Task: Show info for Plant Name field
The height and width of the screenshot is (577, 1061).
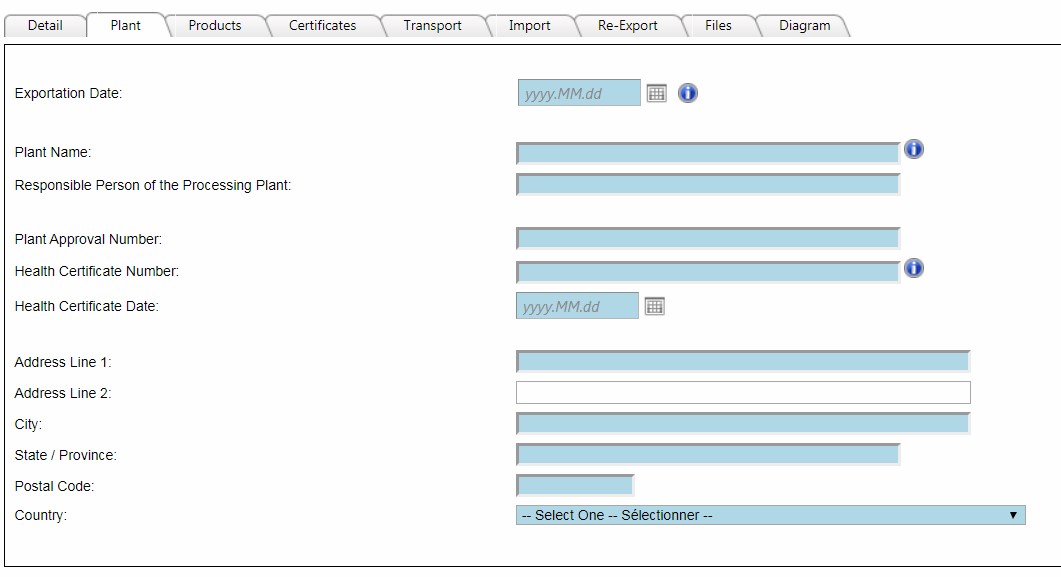Action: [913, 149]
